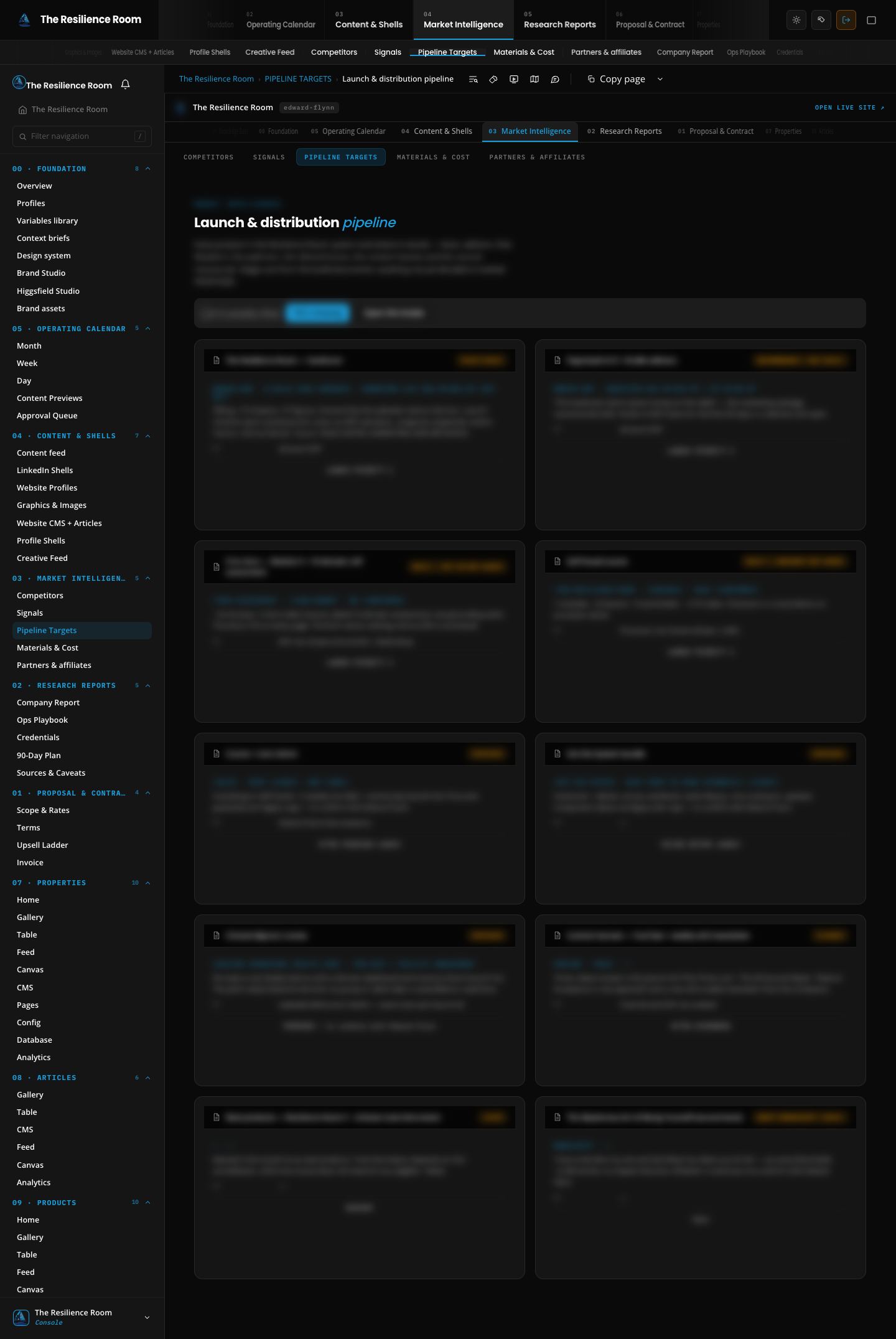Open LinkedIn Shells in the sidebar

pyautogui.click(x=45, y=471)
